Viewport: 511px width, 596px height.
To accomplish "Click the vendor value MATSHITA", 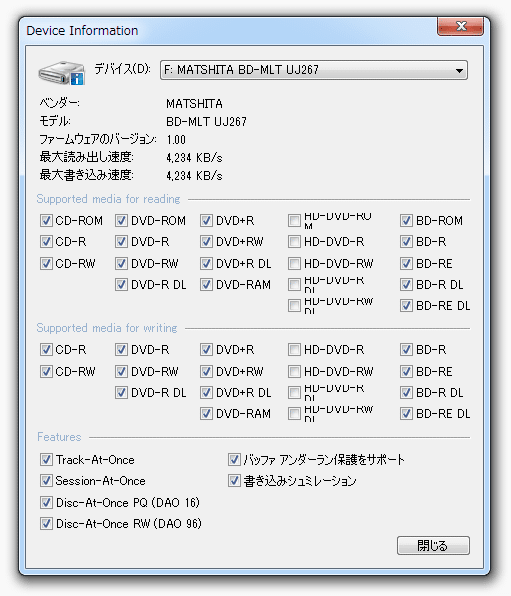I will [194, 103].
